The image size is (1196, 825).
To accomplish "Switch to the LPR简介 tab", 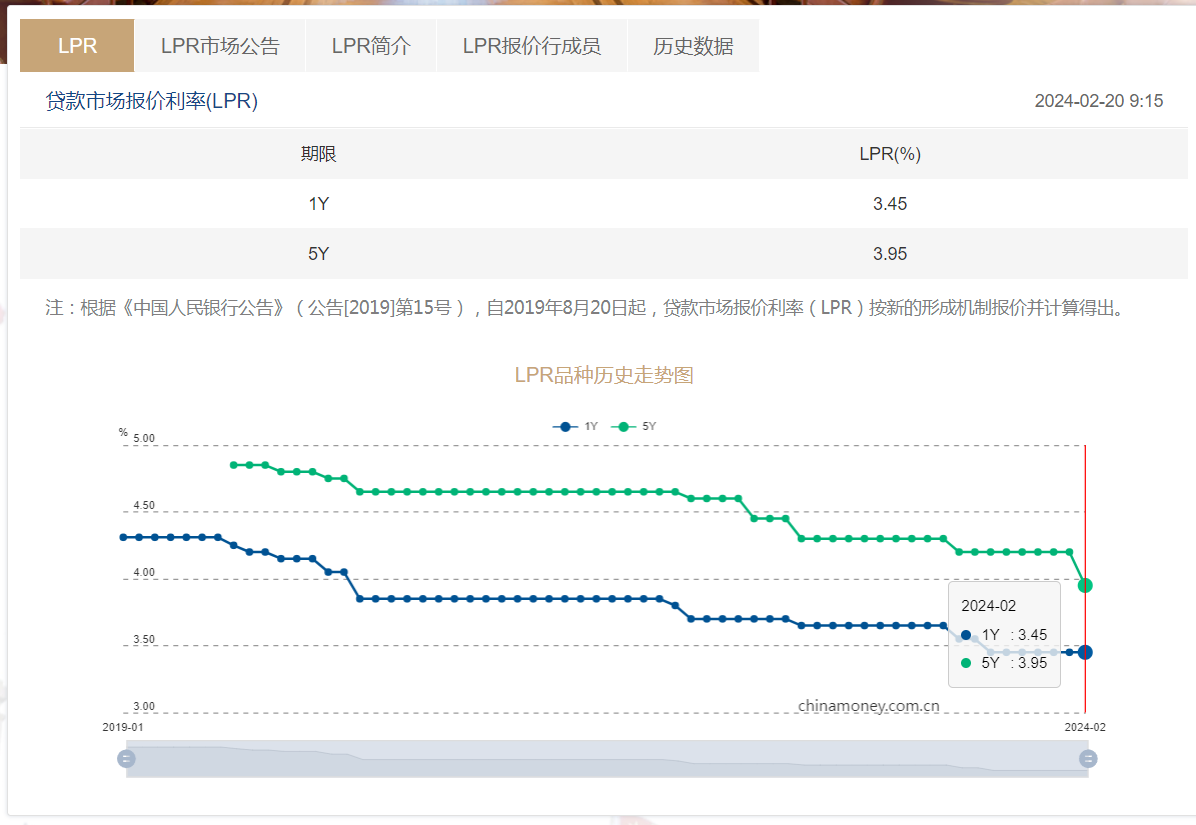I will pos(371,46).
